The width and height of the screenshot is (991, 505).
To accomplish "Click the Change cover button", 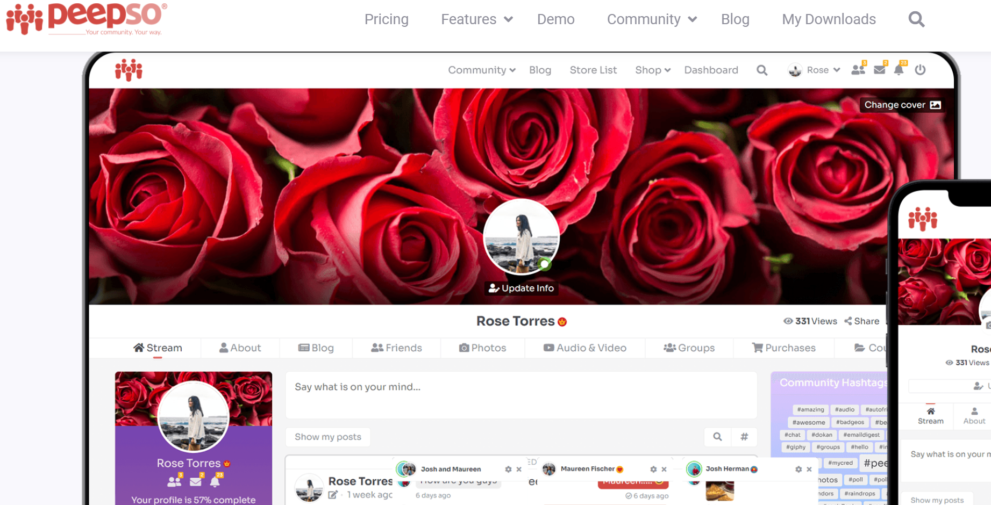I will coord(902,104).
